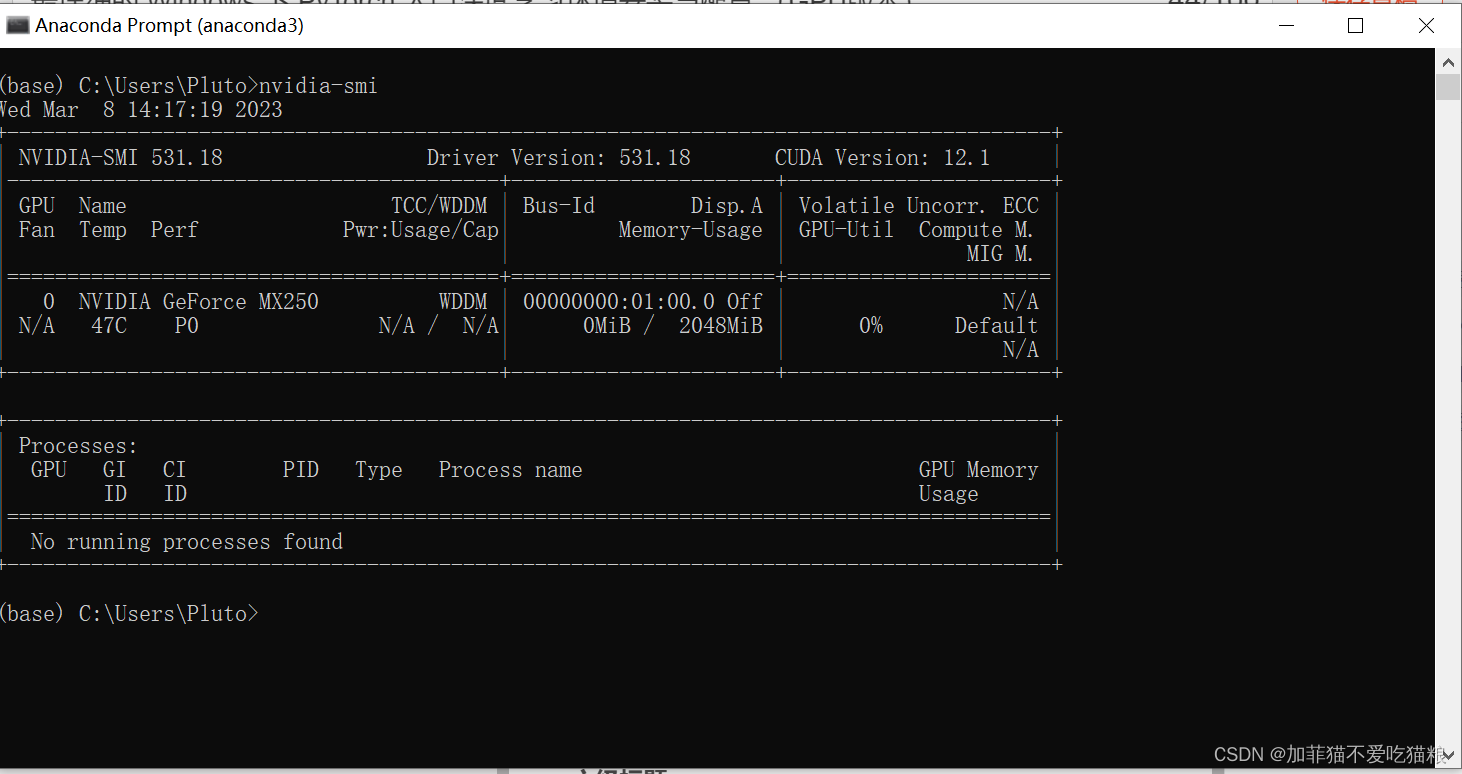Click the 'Memory-Usage' column header
1462x774 pixels.
691,230
